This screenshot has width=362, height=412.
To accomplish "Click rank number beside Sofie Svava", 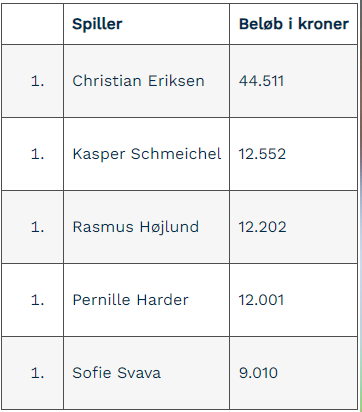I will point(37,373).
